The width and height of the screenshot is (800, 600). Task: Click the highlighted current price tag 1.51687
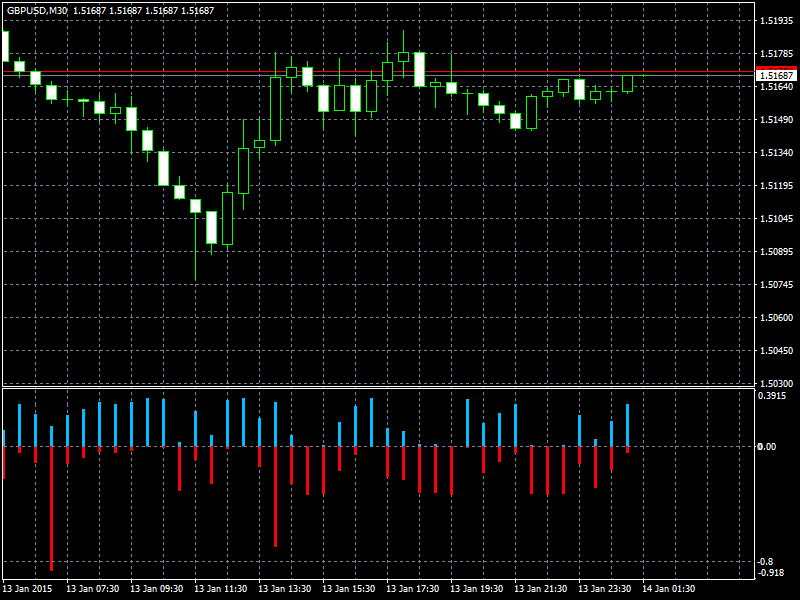click(776, 75)
